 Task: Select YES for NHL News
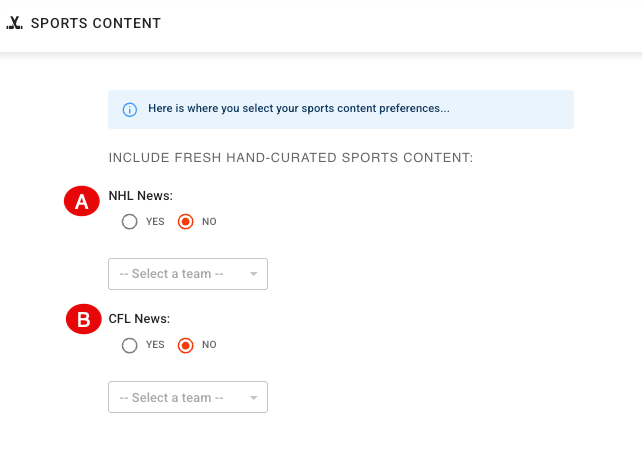pyautogui.click(x=129, y=221)
